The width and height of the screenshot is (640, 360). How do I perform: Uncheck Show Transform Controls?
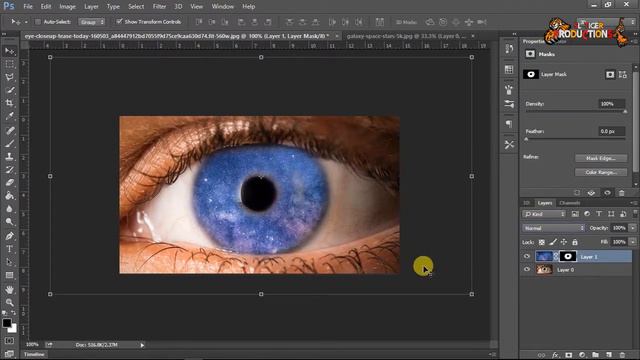[x=119, y=22]
